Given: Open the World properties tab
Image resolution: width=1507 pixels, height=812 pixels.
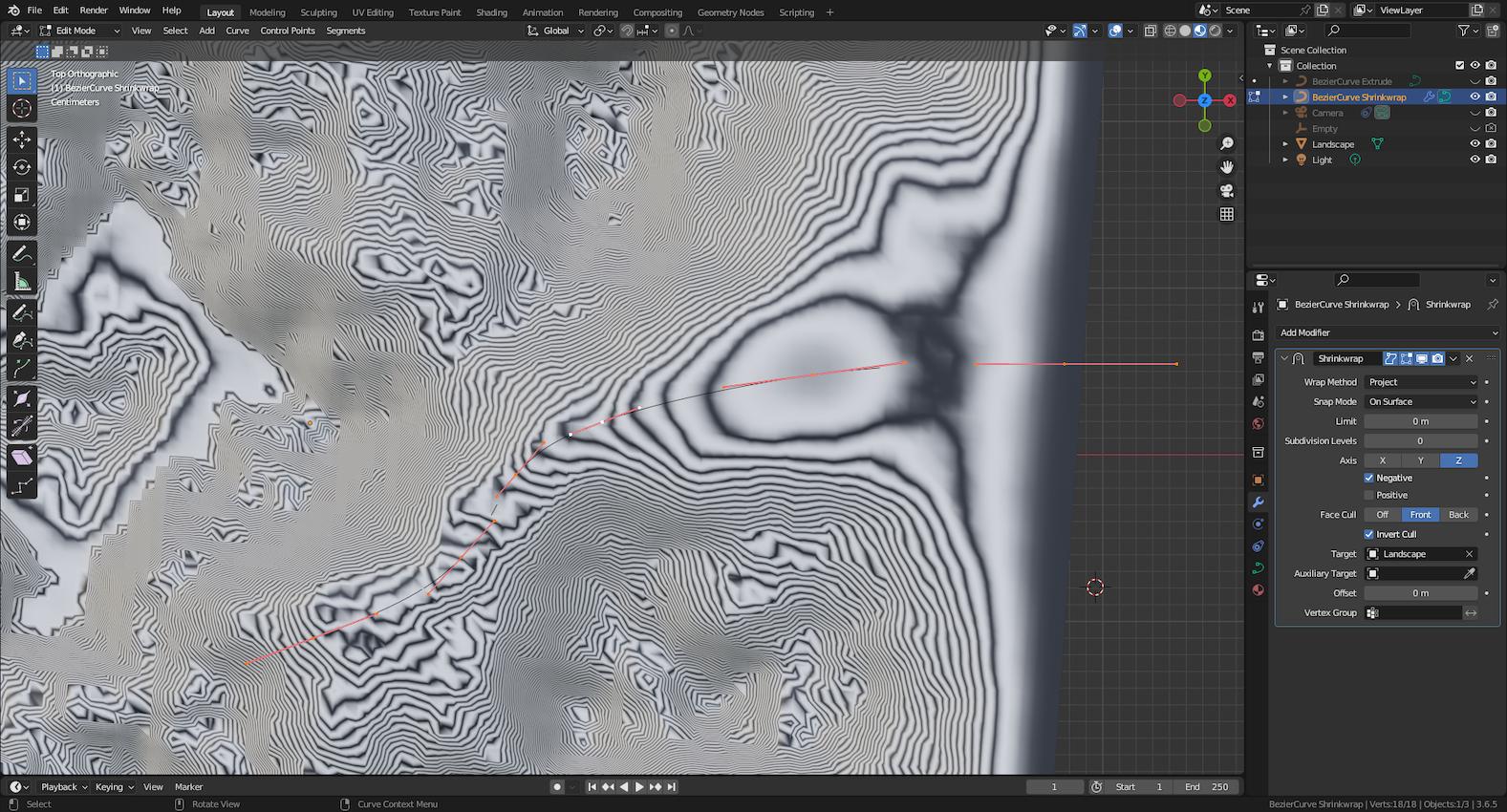Looking at the screenshot, I should [1258, 424].
